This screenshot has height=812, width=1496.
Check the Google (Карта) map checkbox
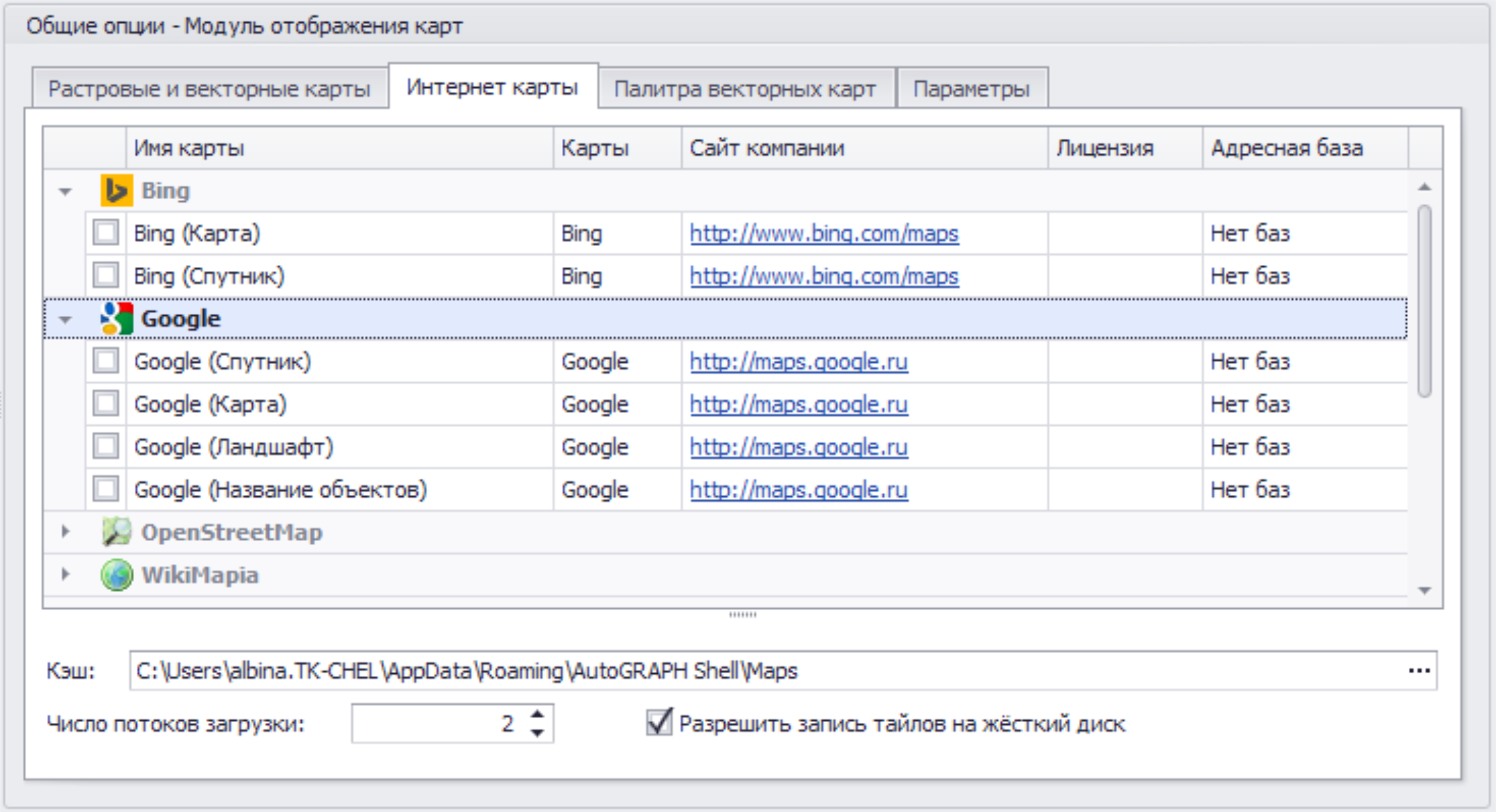click(x=106, y=404)
